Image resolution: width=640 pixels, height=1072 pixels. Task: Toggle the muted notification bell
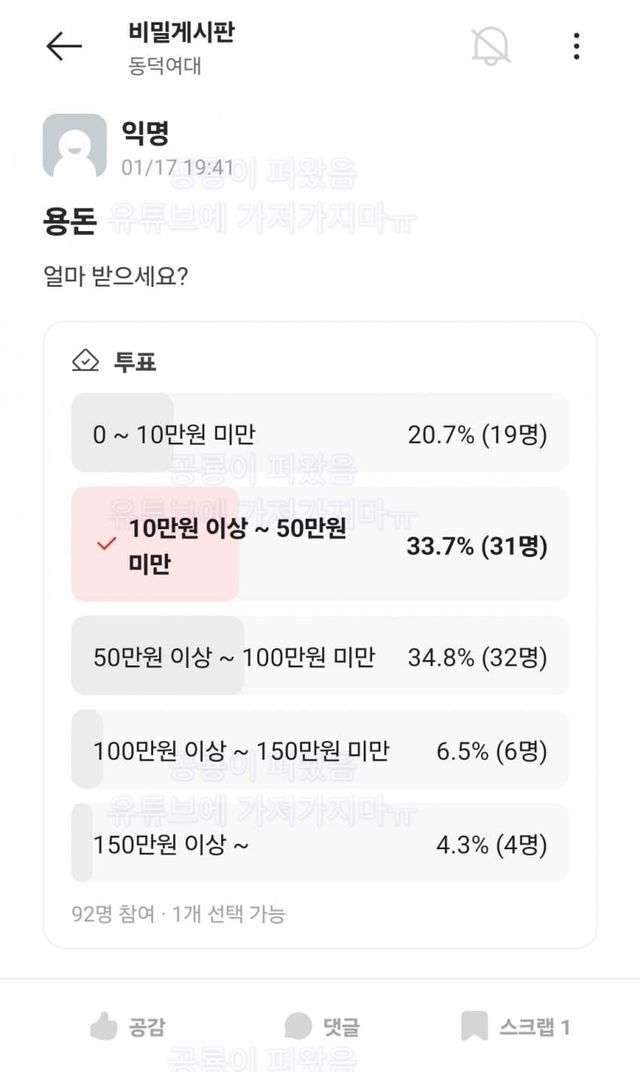point(490,46)
